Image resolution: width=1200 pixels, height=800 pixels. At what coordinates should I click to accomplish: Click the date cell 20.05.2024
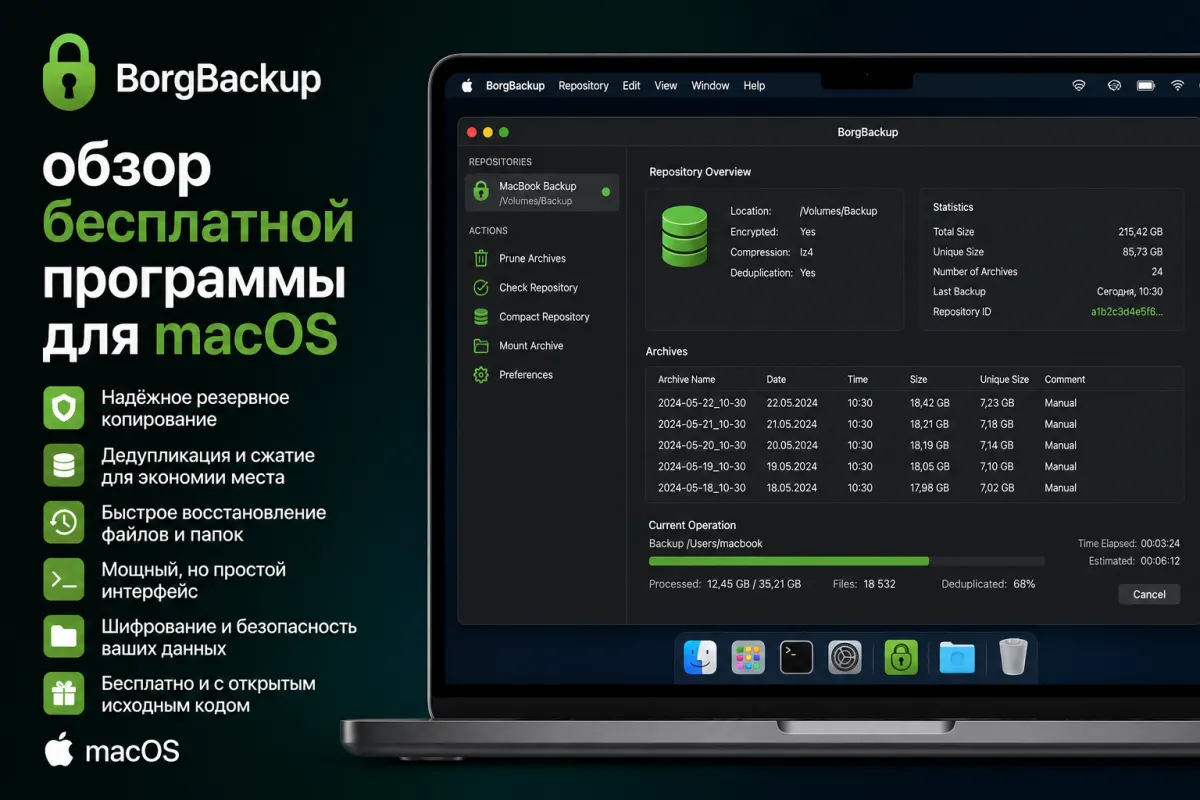click(x=792, y=445)
